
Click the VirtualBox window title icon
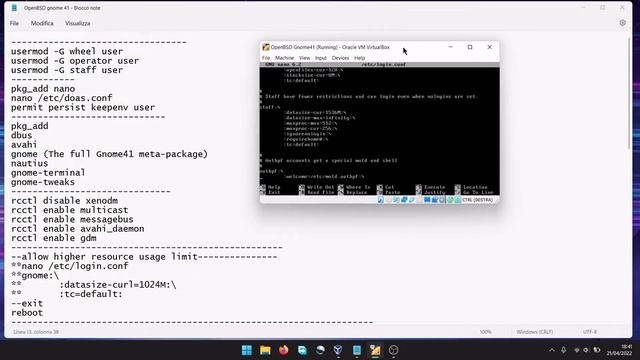click(x=266, y=47)
